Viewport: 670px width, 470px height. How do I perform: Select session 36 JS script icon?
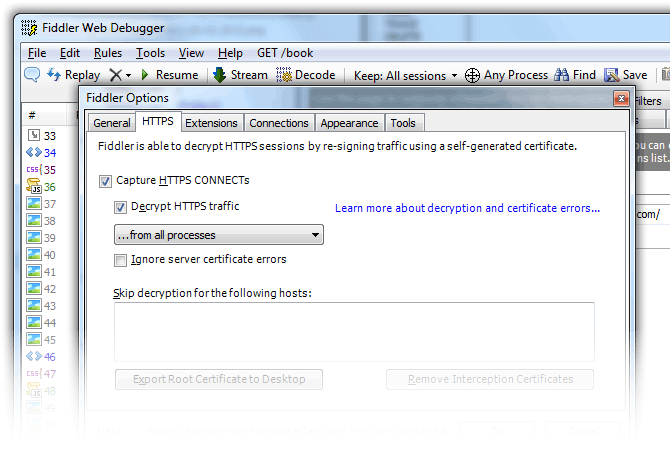point(34,186)
